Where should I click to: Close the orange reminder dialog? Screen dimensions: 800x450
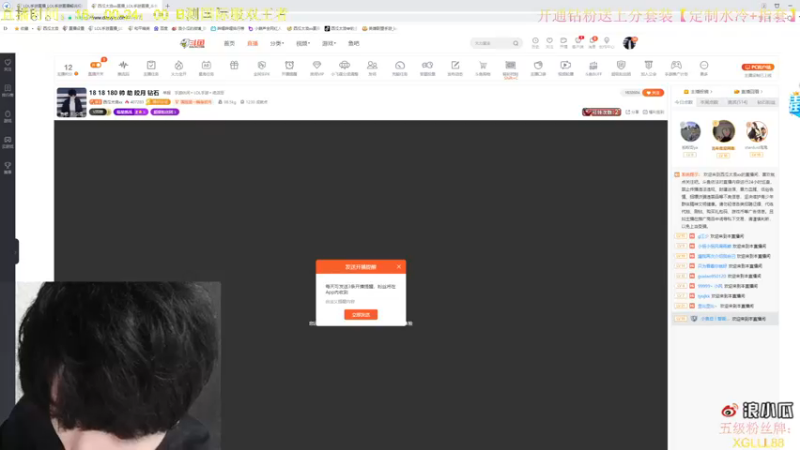(x=399, y=267)
